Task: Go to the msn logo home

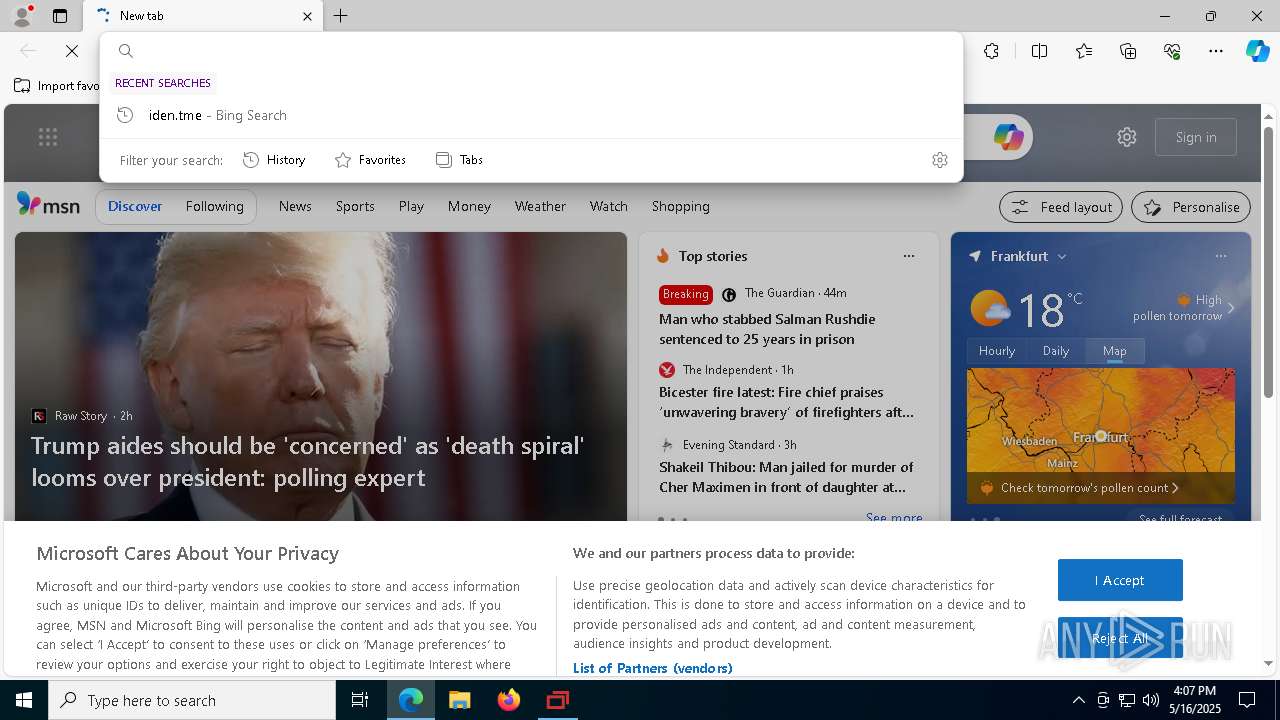Action: click(48, 205)
